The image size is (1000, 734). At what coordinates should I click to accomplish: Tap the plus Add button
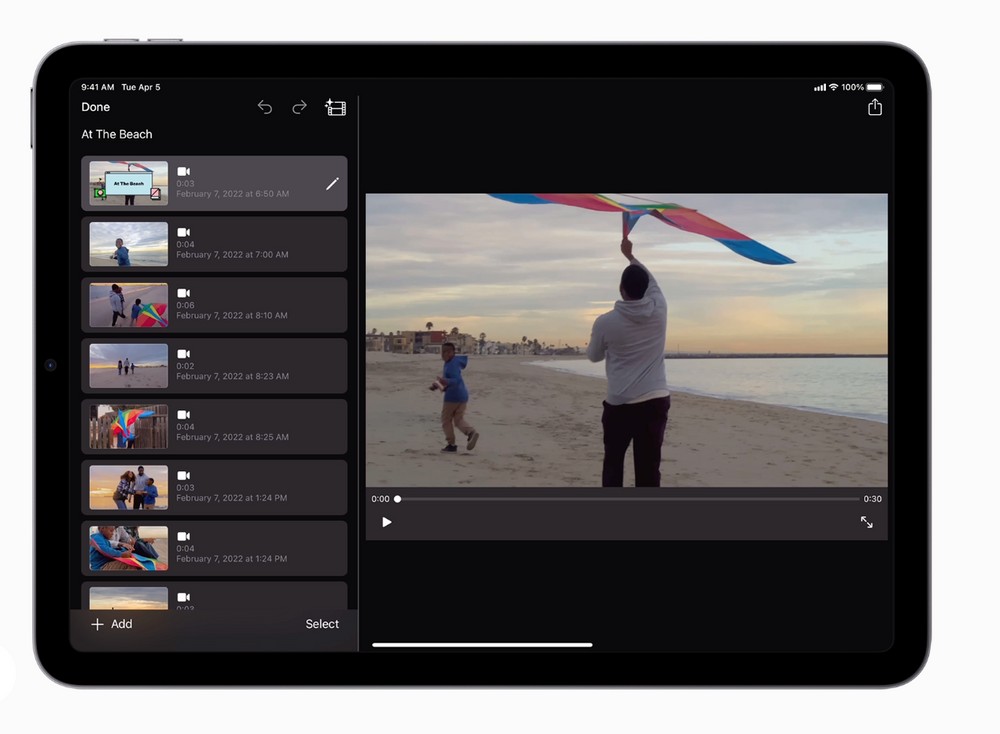(x=111, y=624)
